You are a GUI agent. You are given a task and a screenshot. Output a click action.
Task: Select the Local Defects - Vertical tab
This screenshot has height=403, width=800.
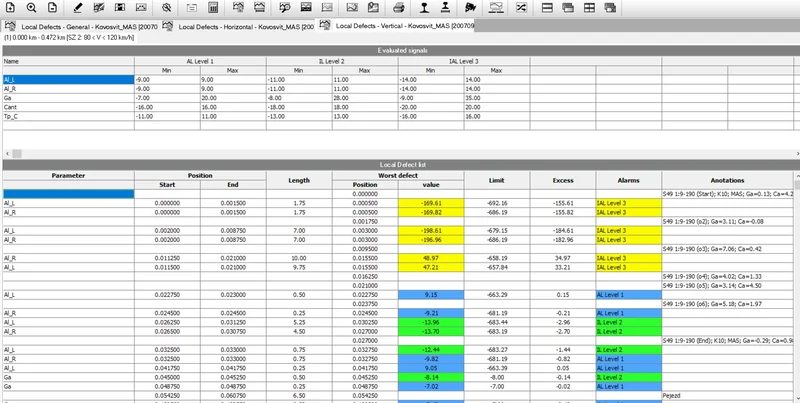[396, 26]
